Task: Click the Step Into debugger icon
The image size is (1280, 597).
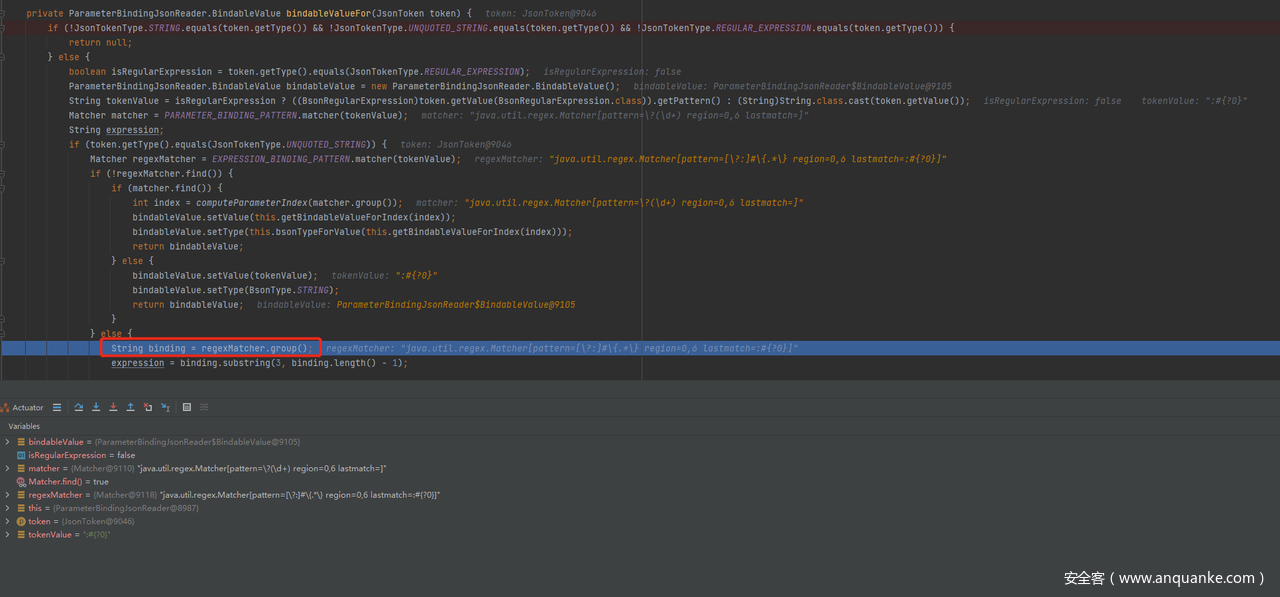Action: pos(96,407)
